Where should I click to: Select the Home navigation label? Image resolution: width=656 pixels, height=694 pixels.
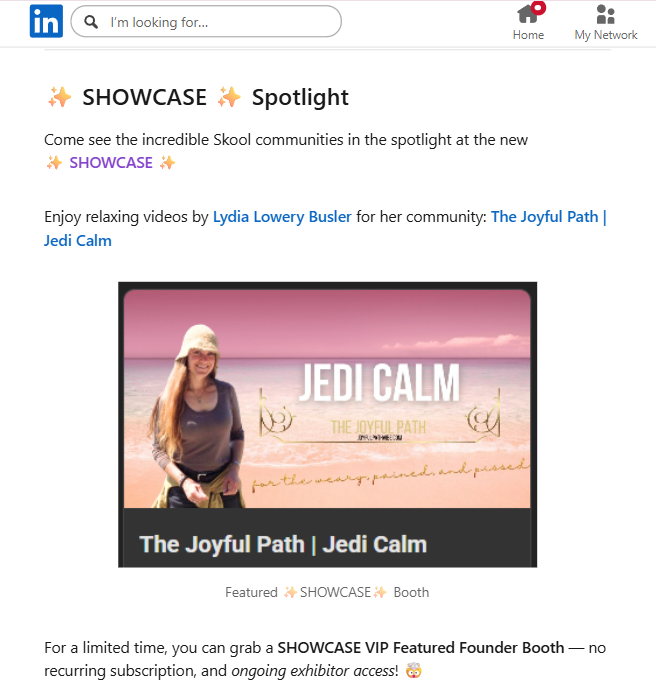528,35
